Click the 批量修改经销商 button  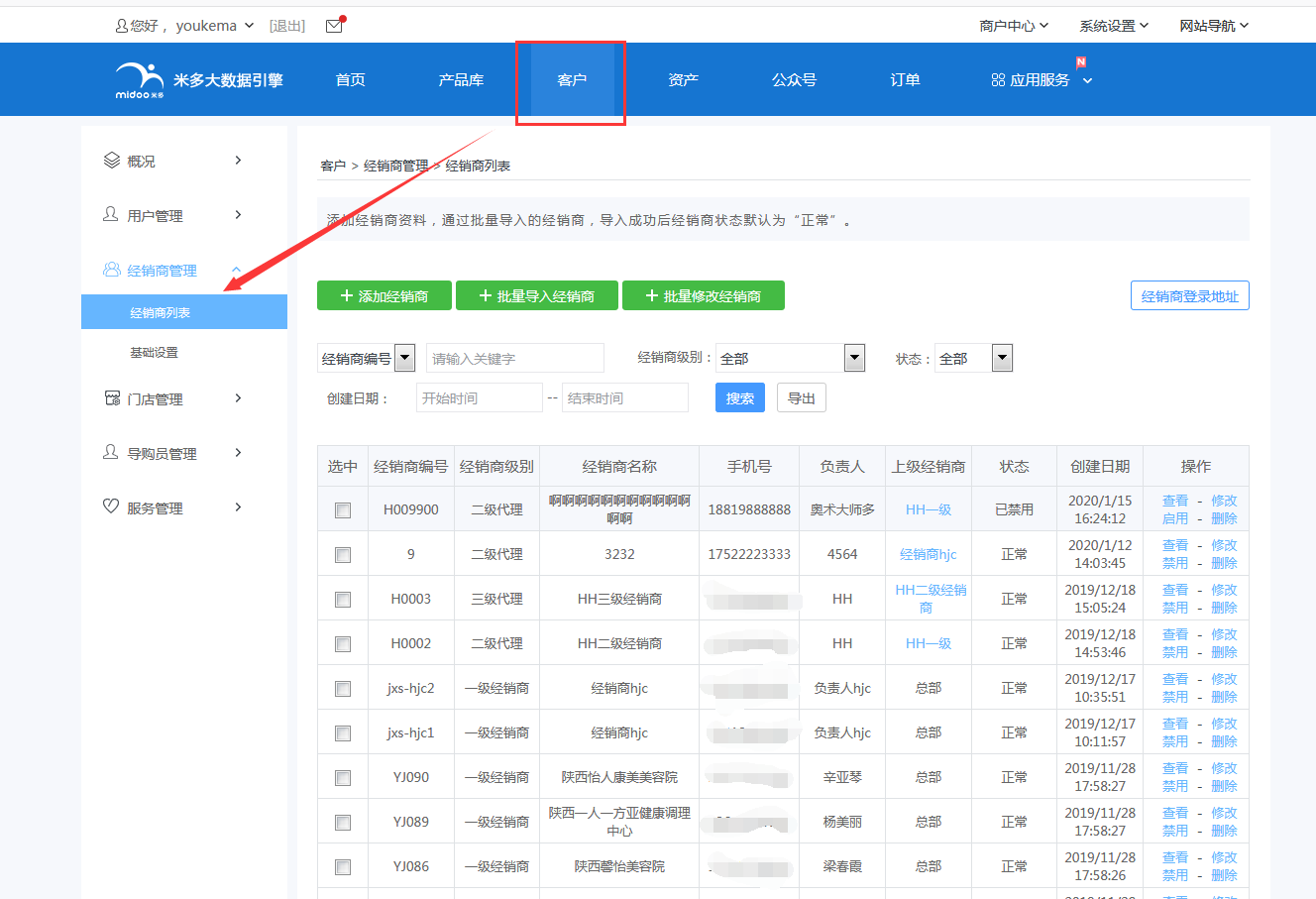(704, 295)
